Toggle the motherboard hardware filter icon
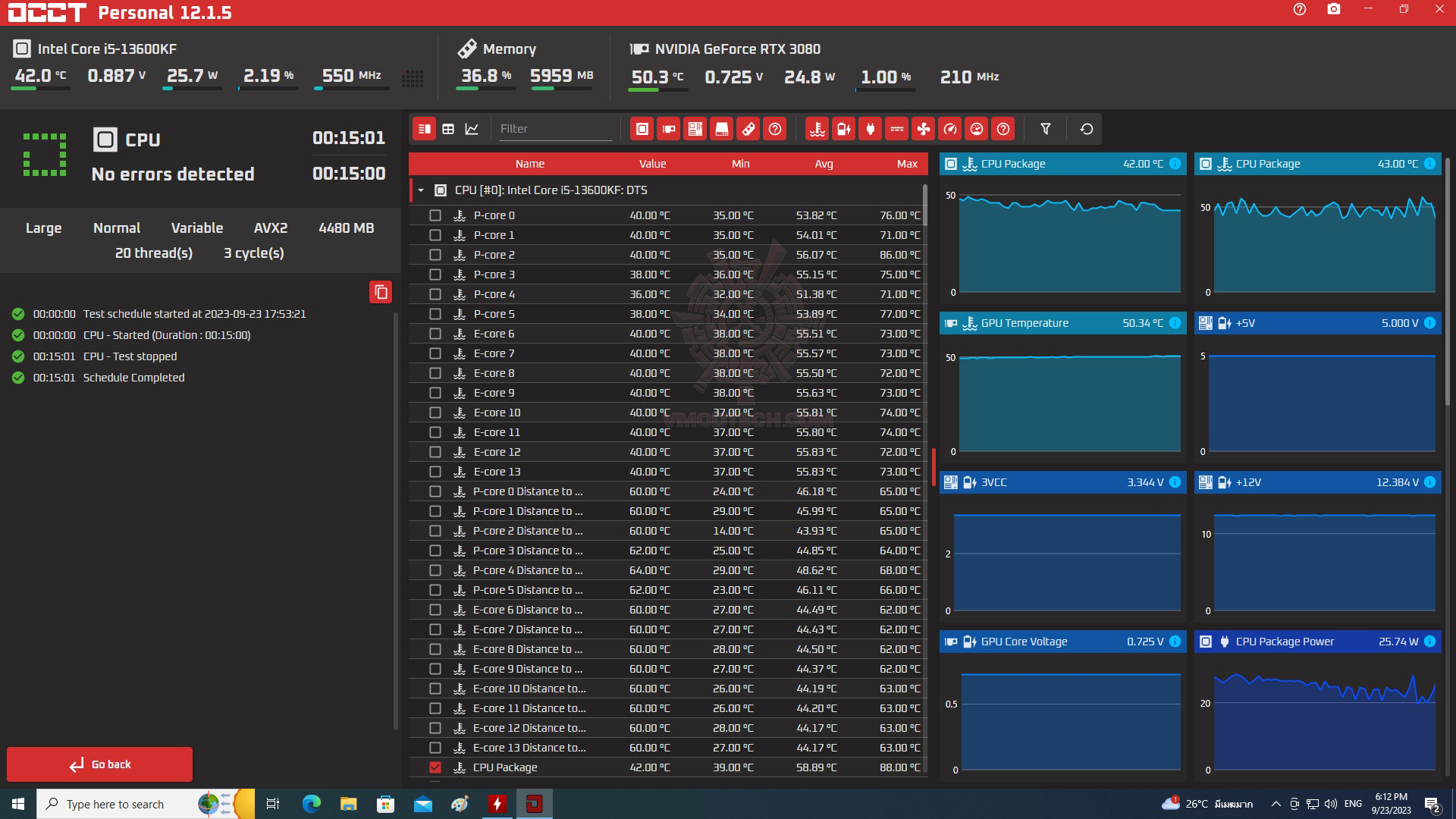This screenshot has height=819, width=1456. point(695,129)
